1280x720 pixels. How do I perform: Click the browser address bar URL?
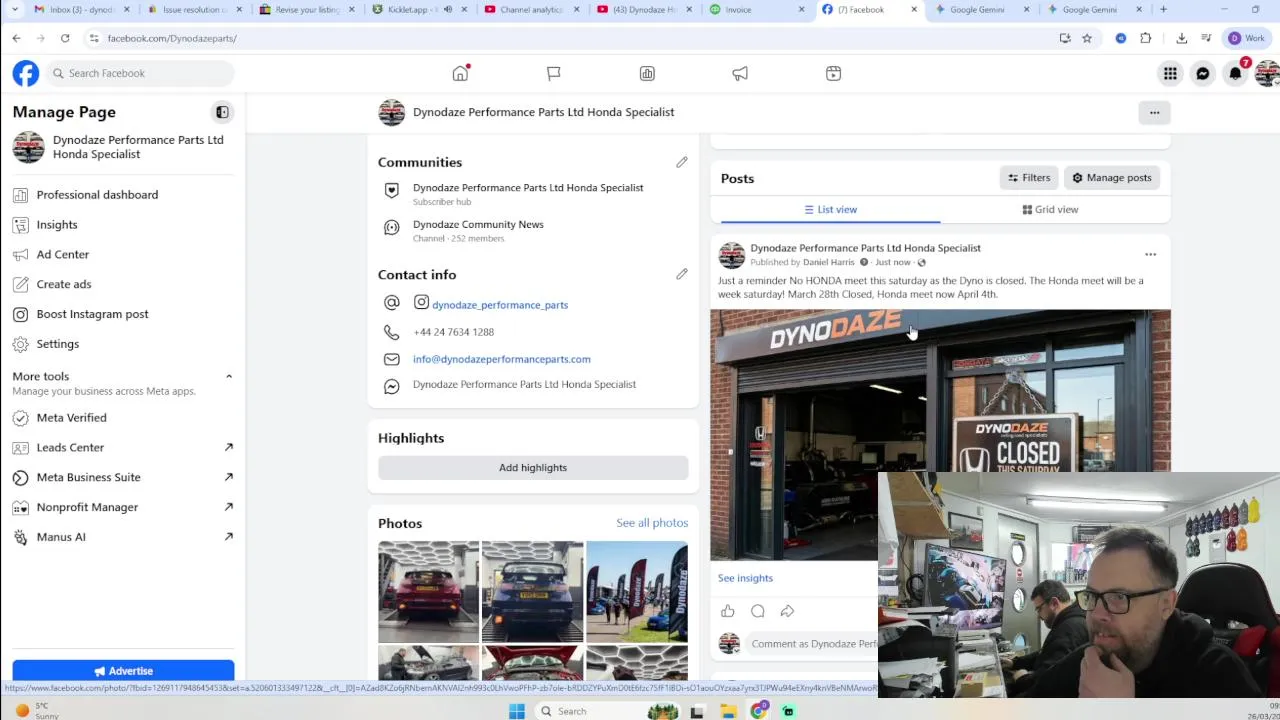tap(171, 38)
